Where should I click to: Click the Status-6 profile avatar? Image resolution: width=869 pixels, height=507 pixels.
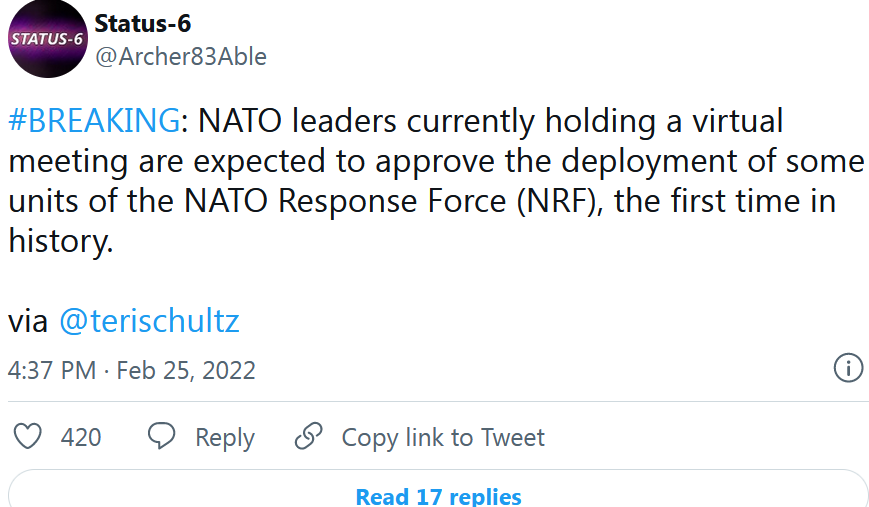click(46, 40)
